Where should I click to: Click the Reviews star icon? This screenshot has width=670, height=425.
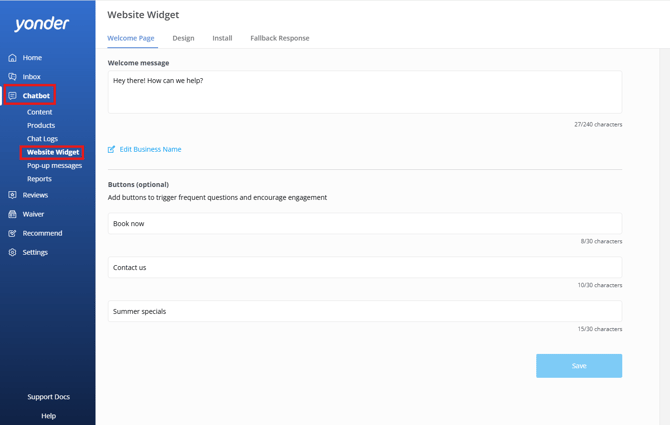[x=12, y=195]
